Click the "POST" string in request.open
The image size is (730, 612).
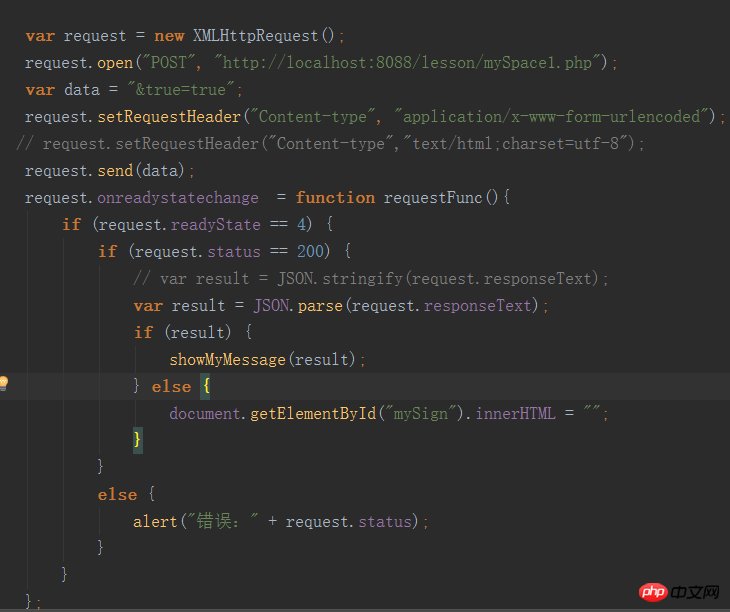pyautogui.click(x=169, y=63)
